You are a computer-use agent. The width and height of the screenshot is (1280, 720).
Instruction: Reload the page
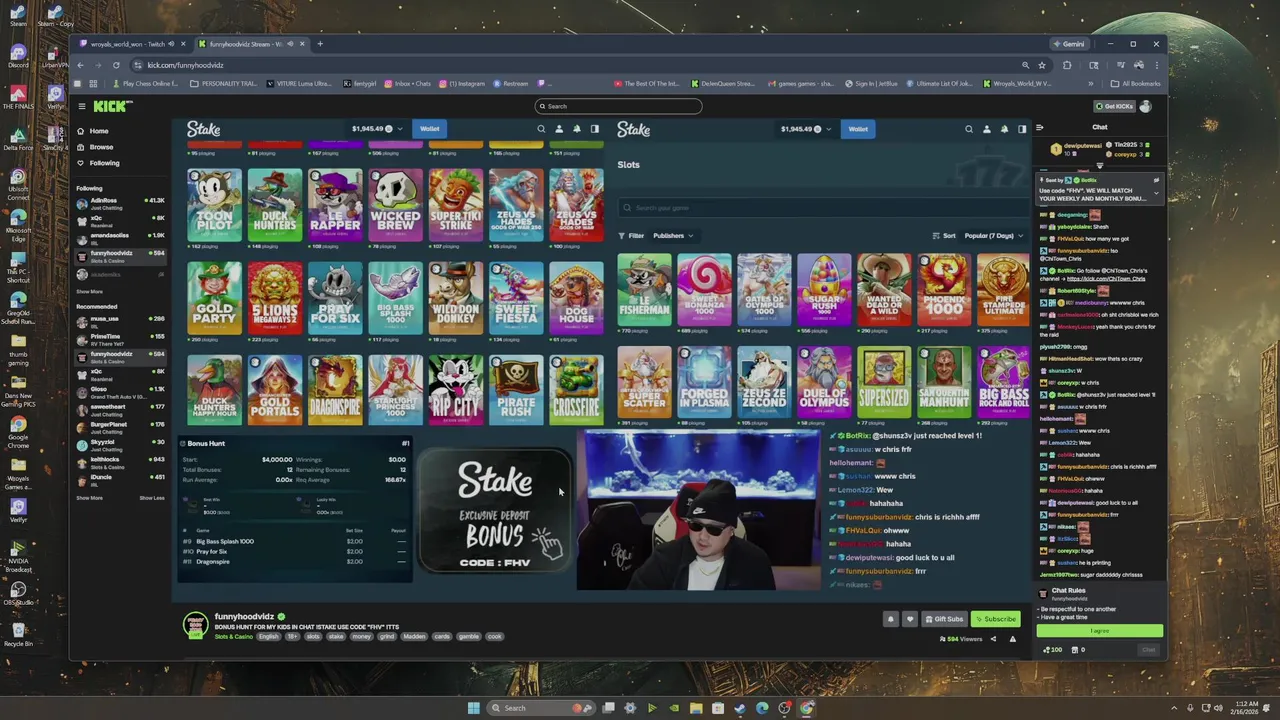pyautogui.click(x=116, y=65)
